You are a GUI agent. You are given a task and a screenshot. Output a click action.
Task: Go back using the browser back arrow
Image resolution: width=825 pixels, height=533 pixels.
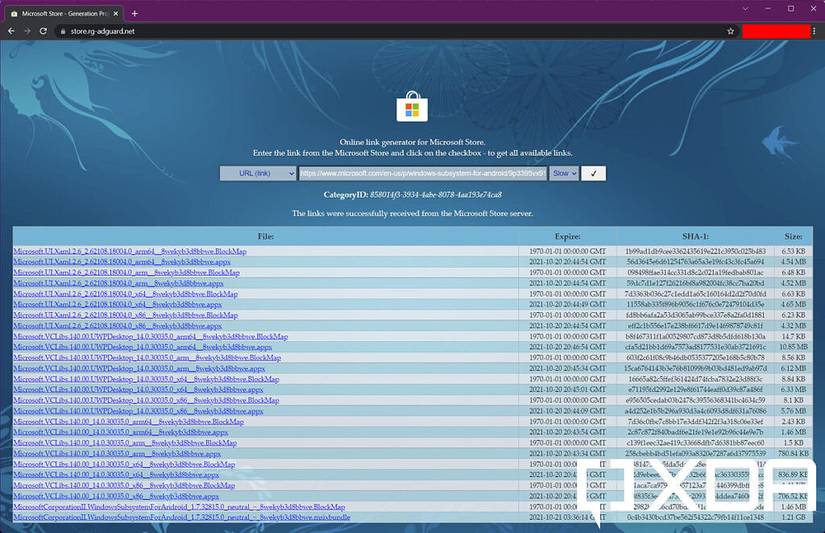tap(11, 31)
